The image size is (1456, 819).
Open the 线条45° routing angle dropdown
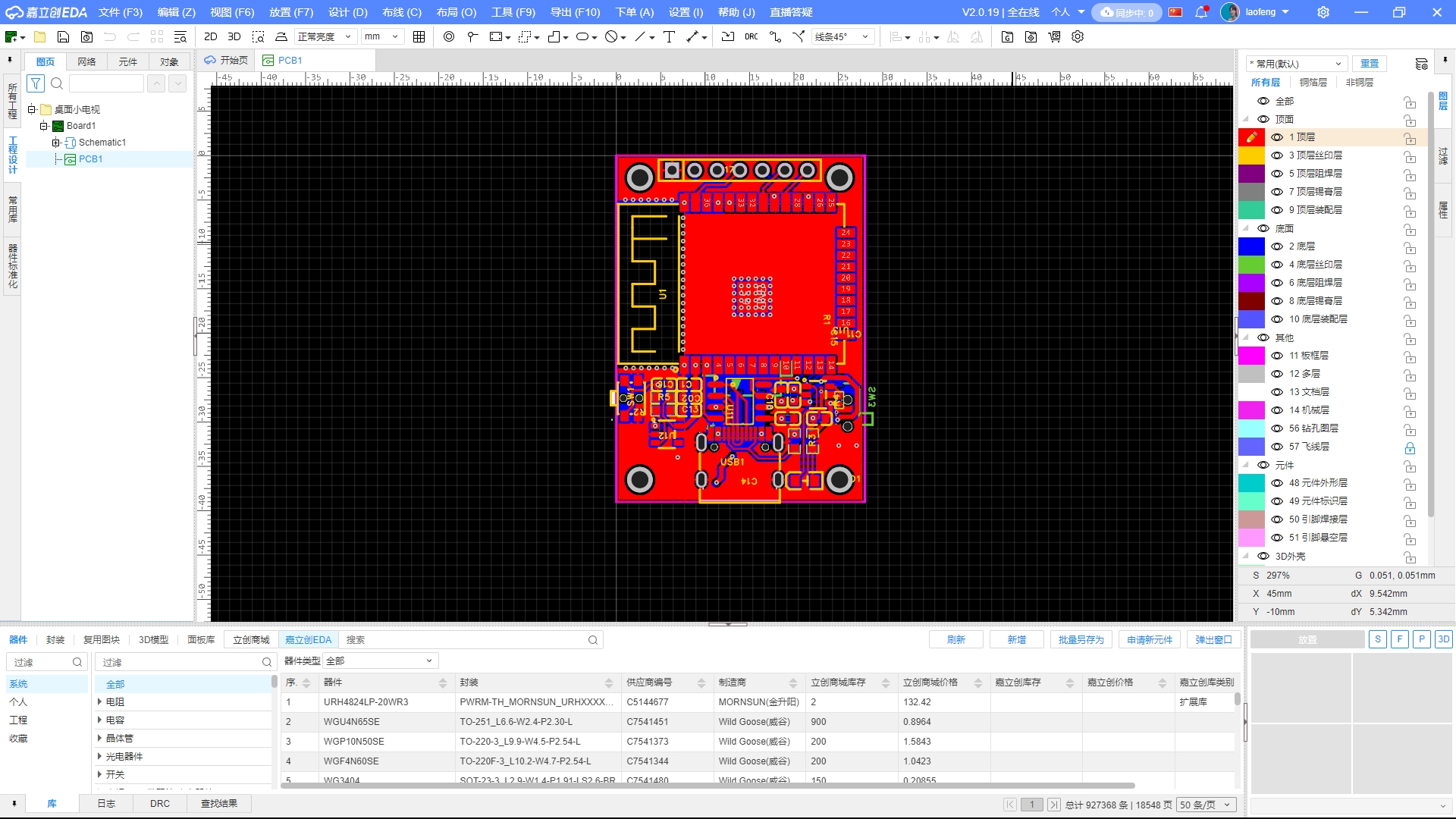click(x=843, y=36)
